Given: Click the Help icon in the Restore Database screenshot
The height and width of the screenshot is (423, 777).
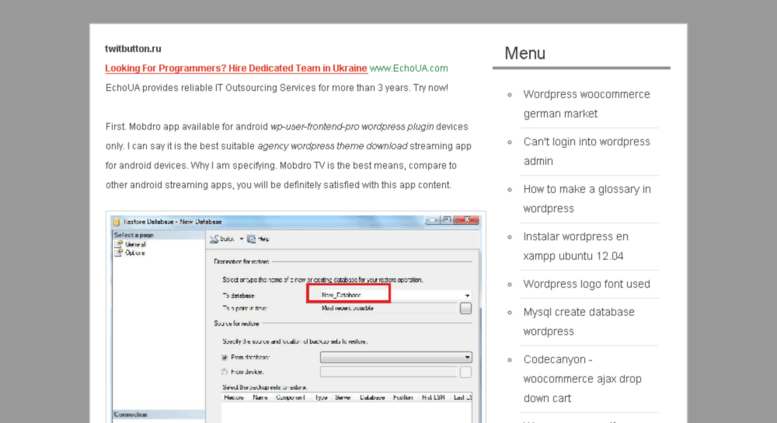Looking at the screenshot, I should point(251,239).
